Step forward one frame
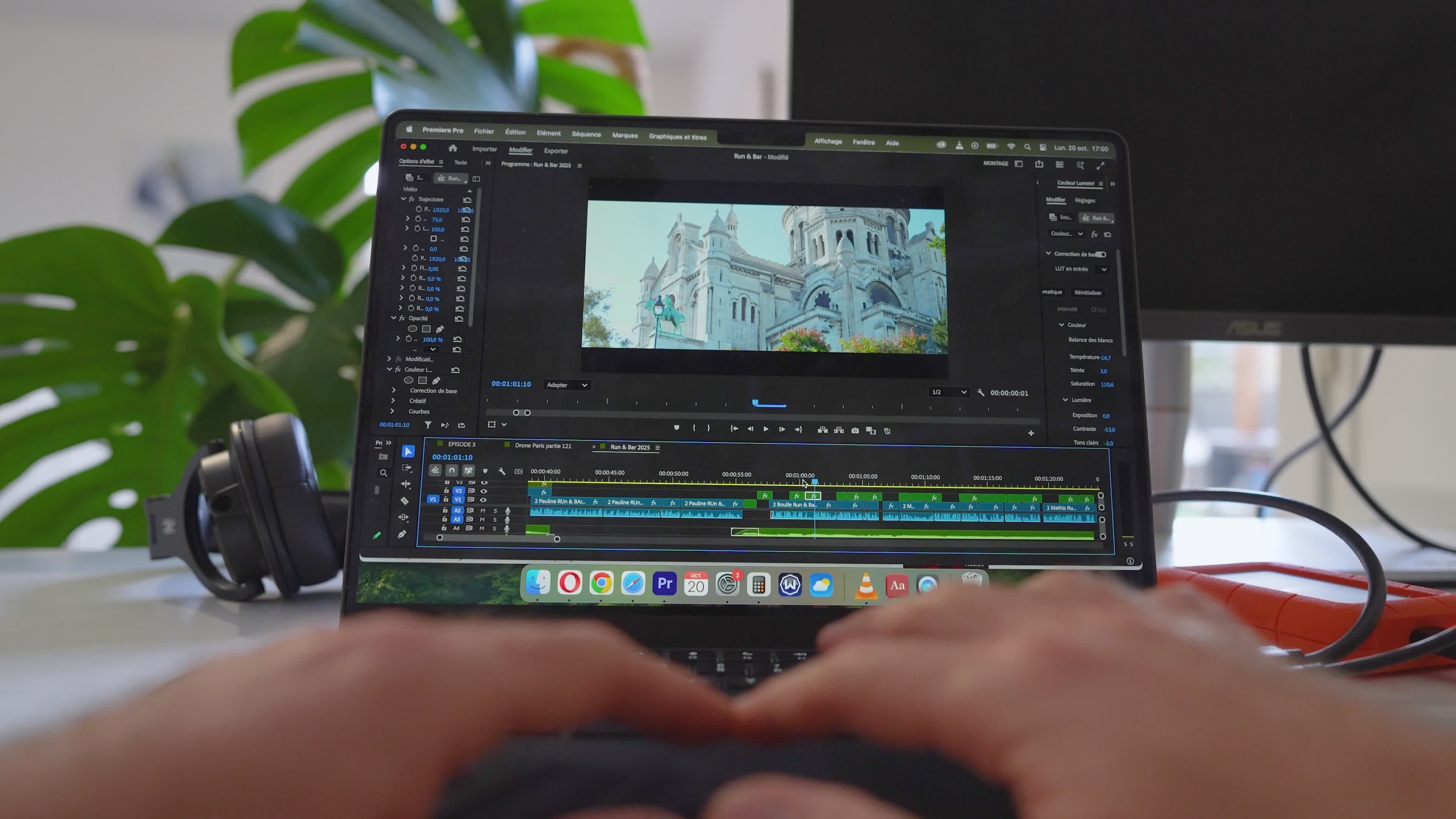This screenshot has height=819, width=1456. (782, 430)
